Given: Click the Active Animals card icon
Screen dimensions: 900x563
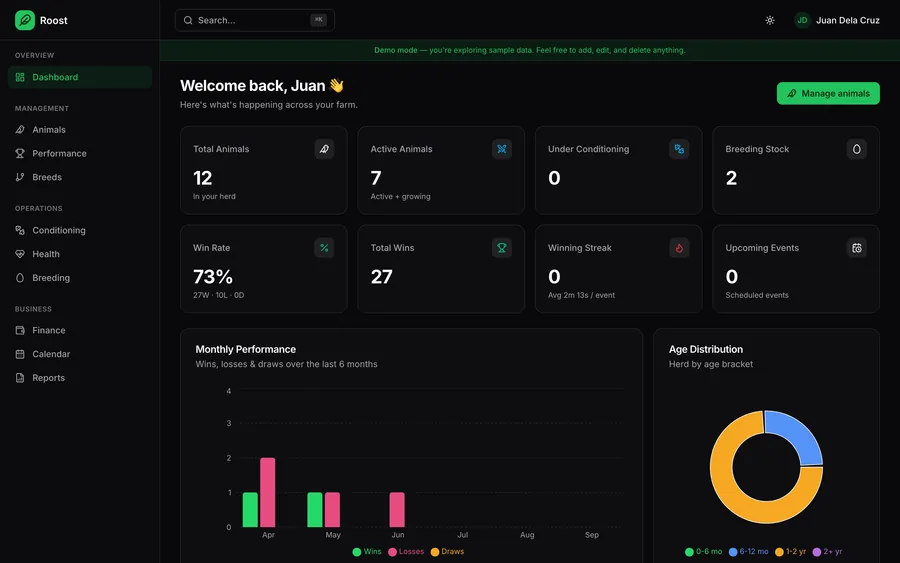Looking at the screenshot, I should (502, 149).
